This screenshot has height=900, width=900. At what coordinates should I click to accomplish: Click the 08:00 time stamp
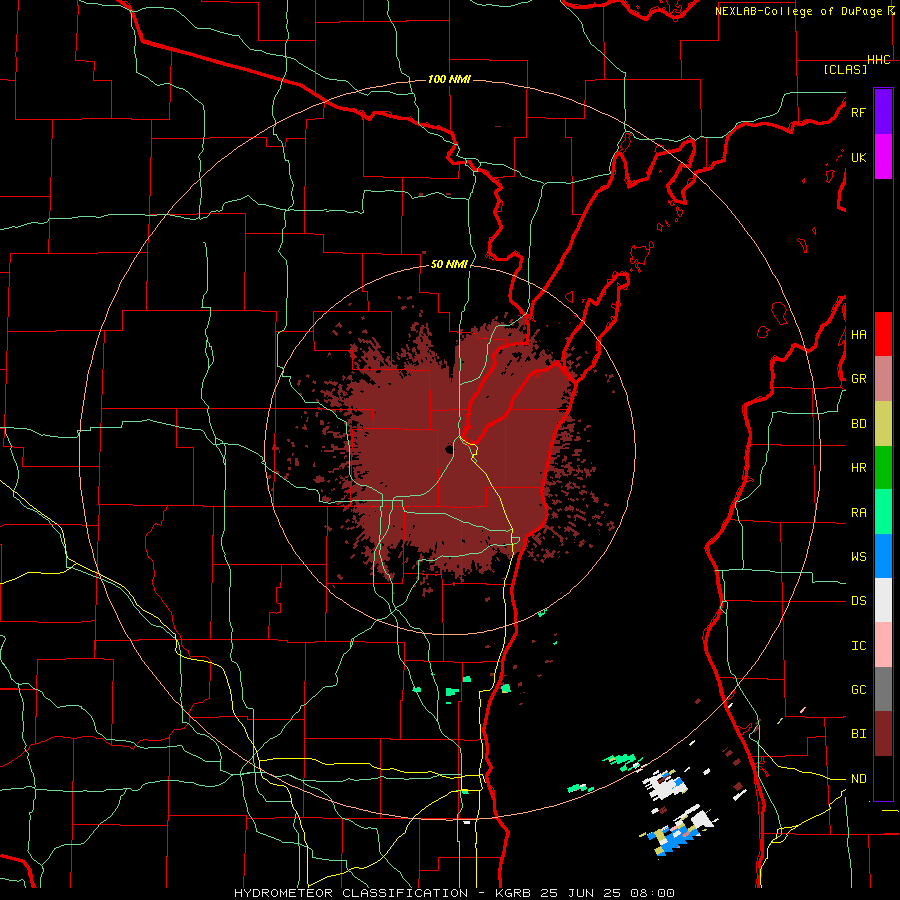coord(651,893)
